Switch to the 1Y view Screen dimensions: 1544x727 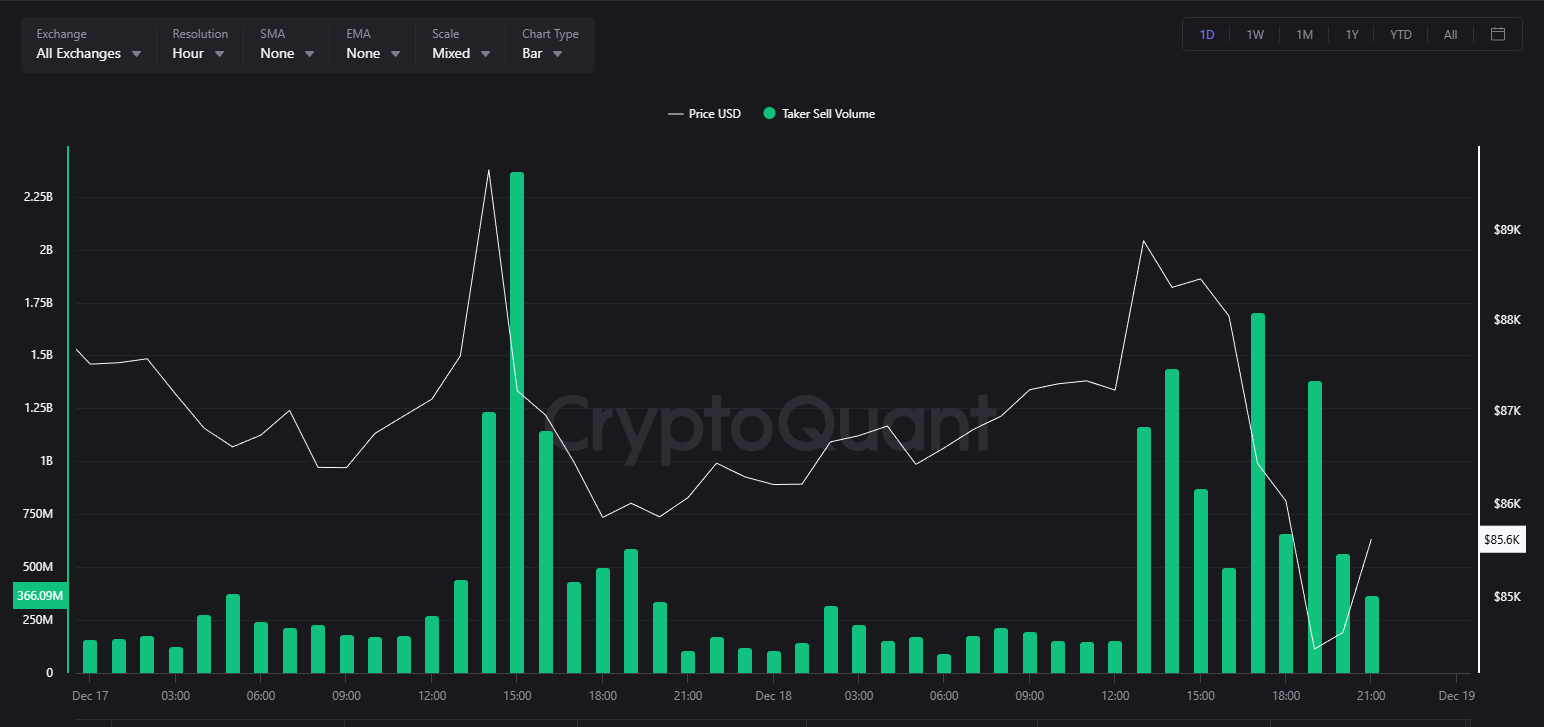(x=1351, y=33)
